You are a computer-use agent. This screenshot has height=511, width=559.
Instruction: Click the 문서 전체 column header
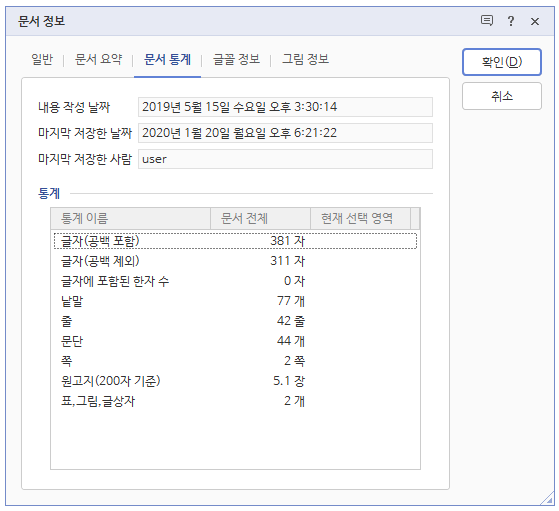click(260, 218)
